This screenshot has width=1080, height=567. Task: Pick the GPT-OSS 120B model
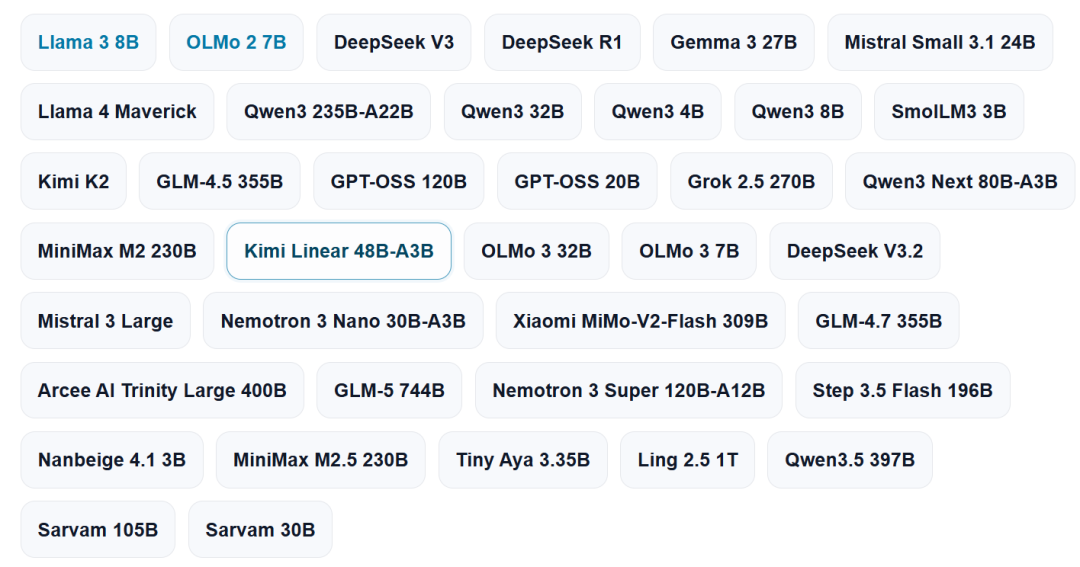click(x=399, y=182)
